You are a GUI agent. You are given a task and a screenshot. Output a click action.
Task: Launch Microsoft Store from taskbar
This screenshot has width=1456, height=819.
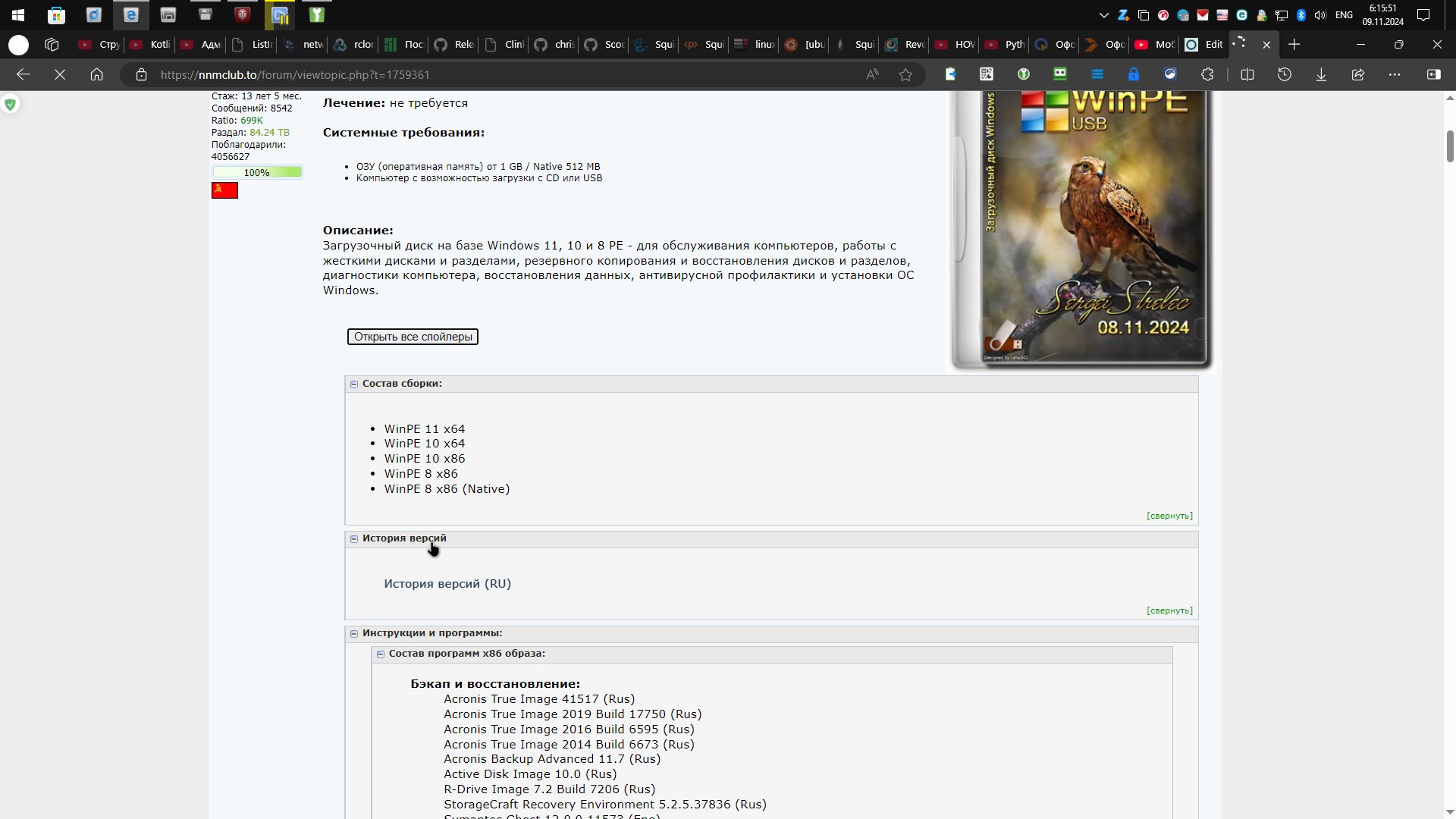[x=56, y=14]
